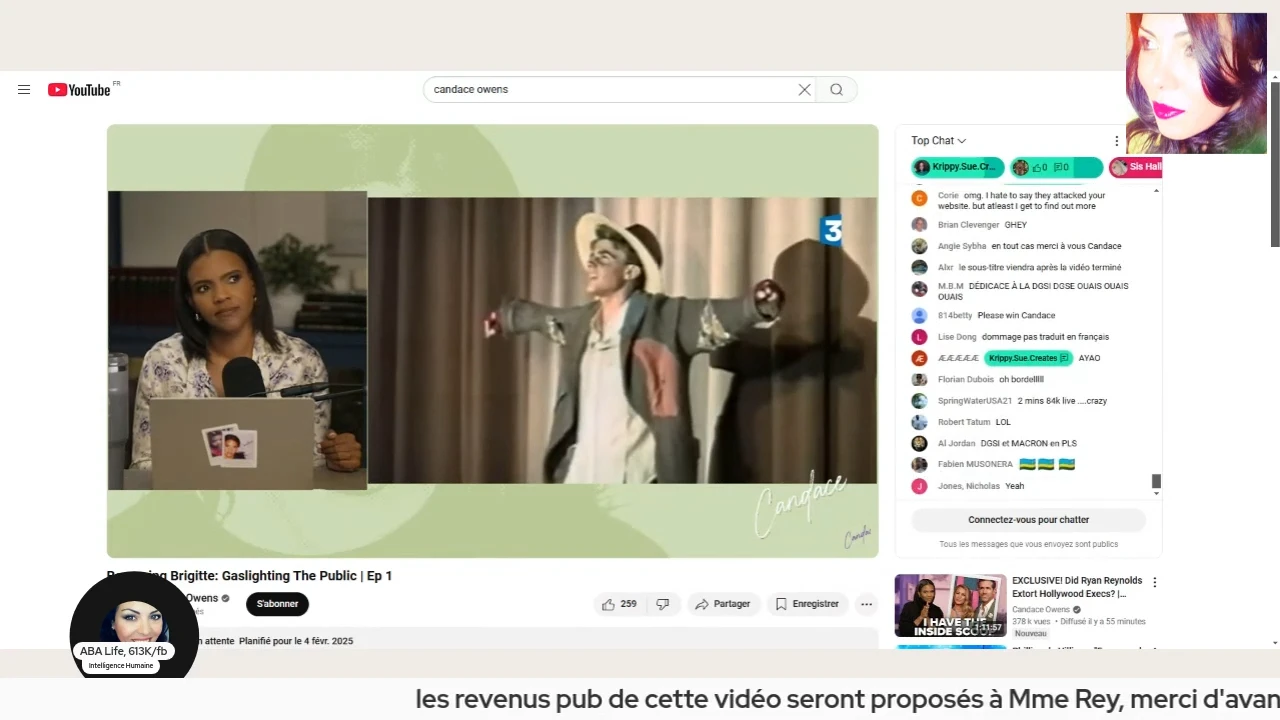Viewport: 1280px width, 720px height.
Task: Expand the Top Chat dropdown
Action: (938, 141)
